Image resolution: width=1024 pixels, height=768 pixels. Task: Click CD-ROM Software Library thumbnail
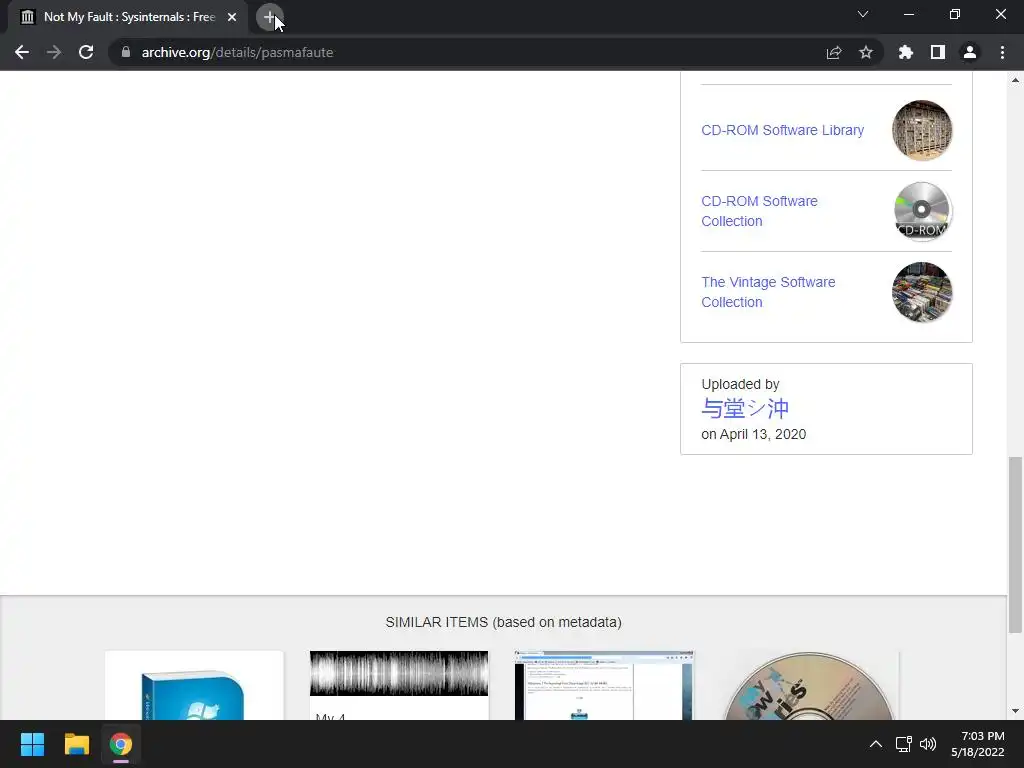(921, 130)
